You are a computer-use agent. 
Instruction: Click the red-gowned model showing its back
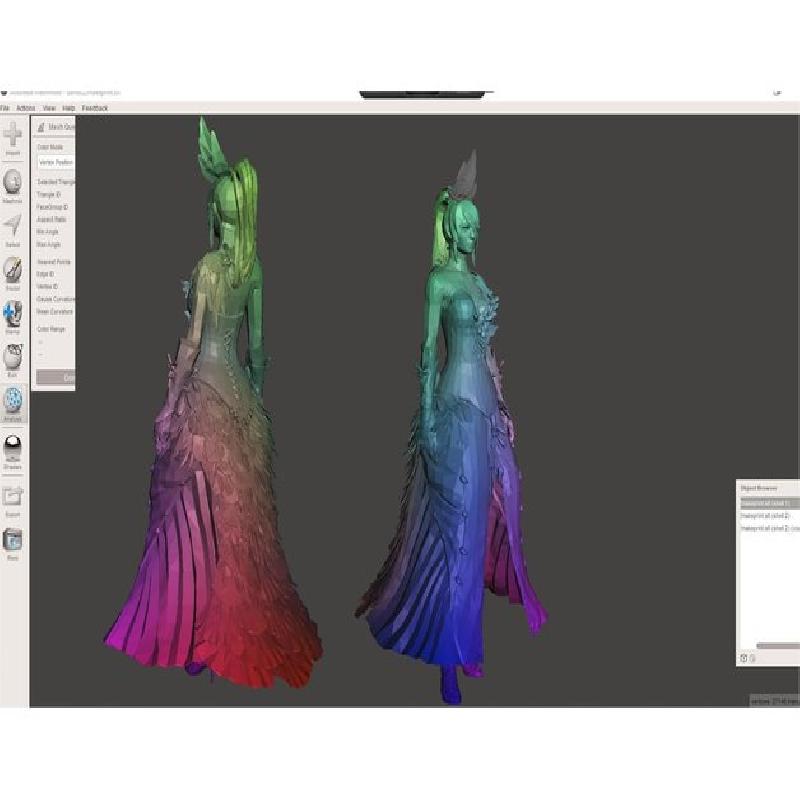pyautogui.click(x=214, y=403)
